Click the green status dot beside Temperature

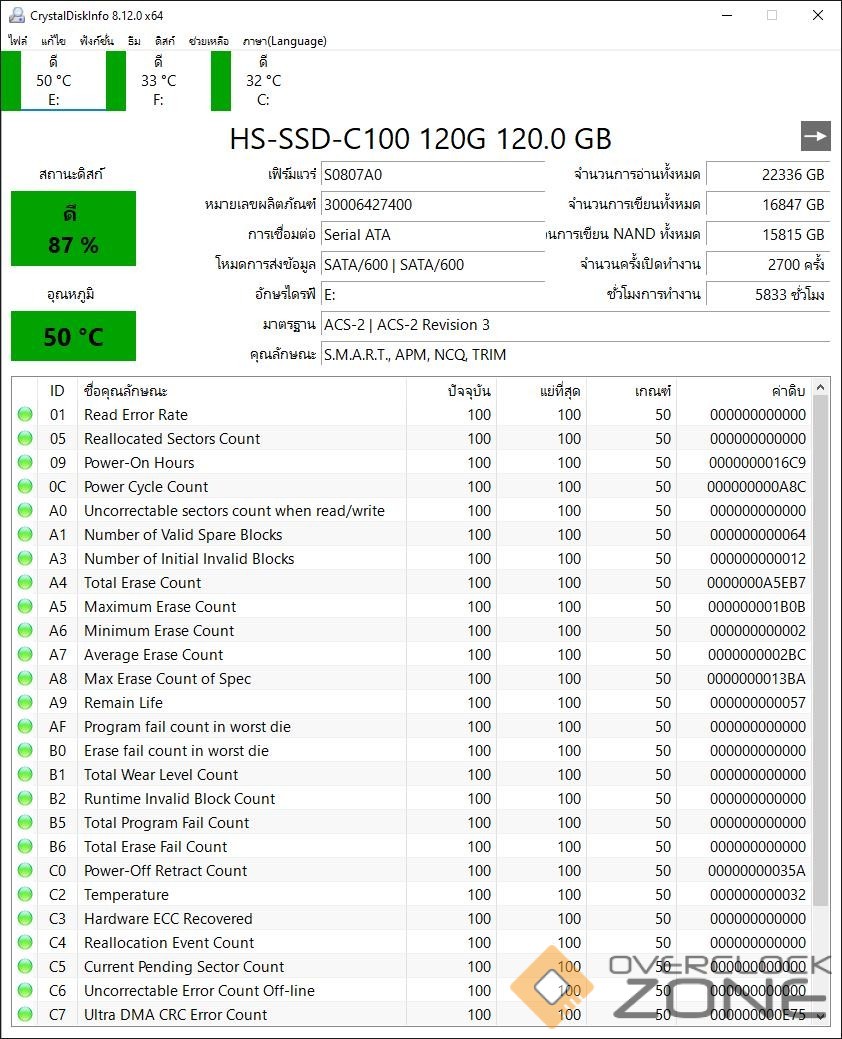[25, 895]
